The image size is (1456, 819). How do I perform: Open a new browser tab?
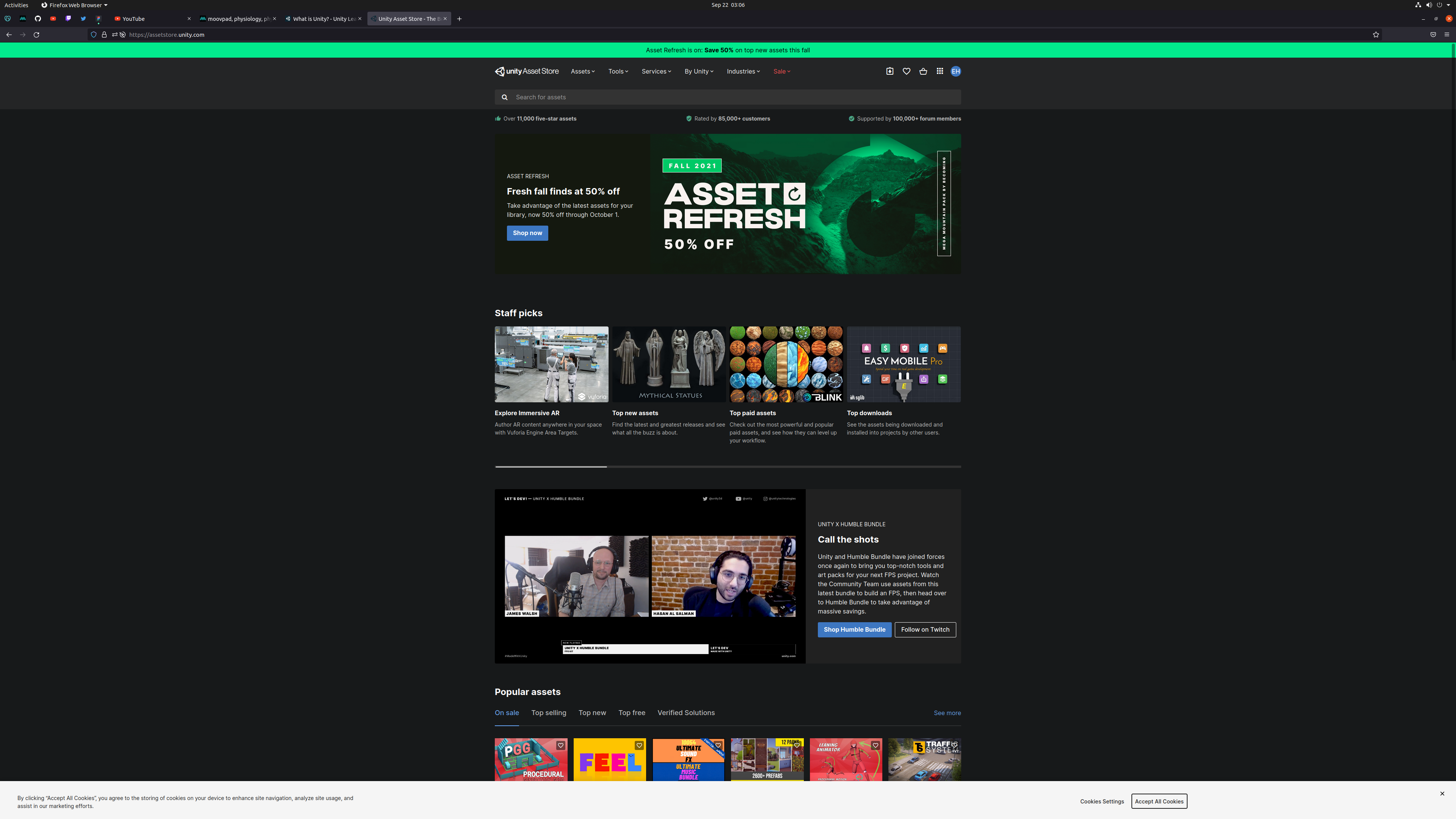pos(460,19)
